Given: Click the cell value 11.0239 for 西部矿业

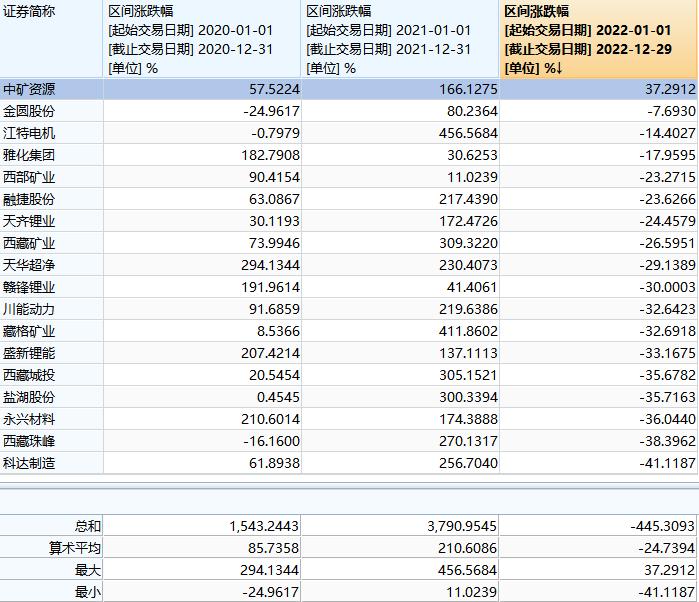Looking at the screenshot, I should coord(472,177).
